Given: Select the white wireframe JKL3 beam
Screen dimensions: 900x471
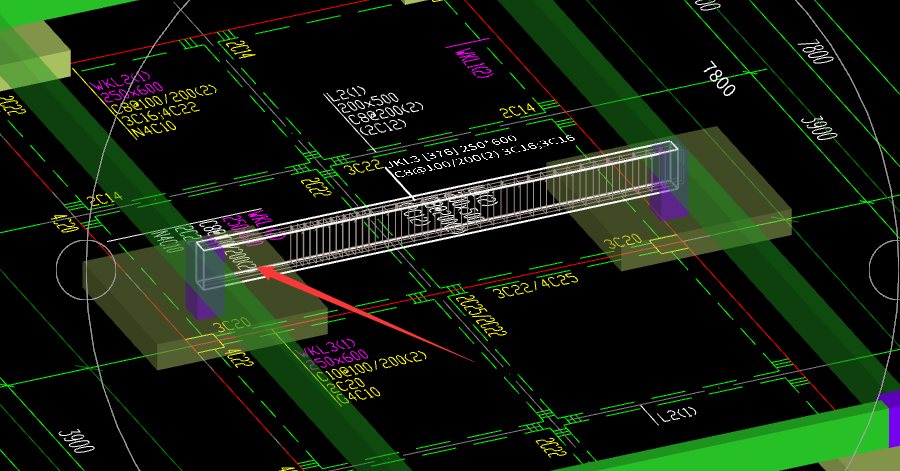Looking at the screenshot, I should [x=436, y=213].
